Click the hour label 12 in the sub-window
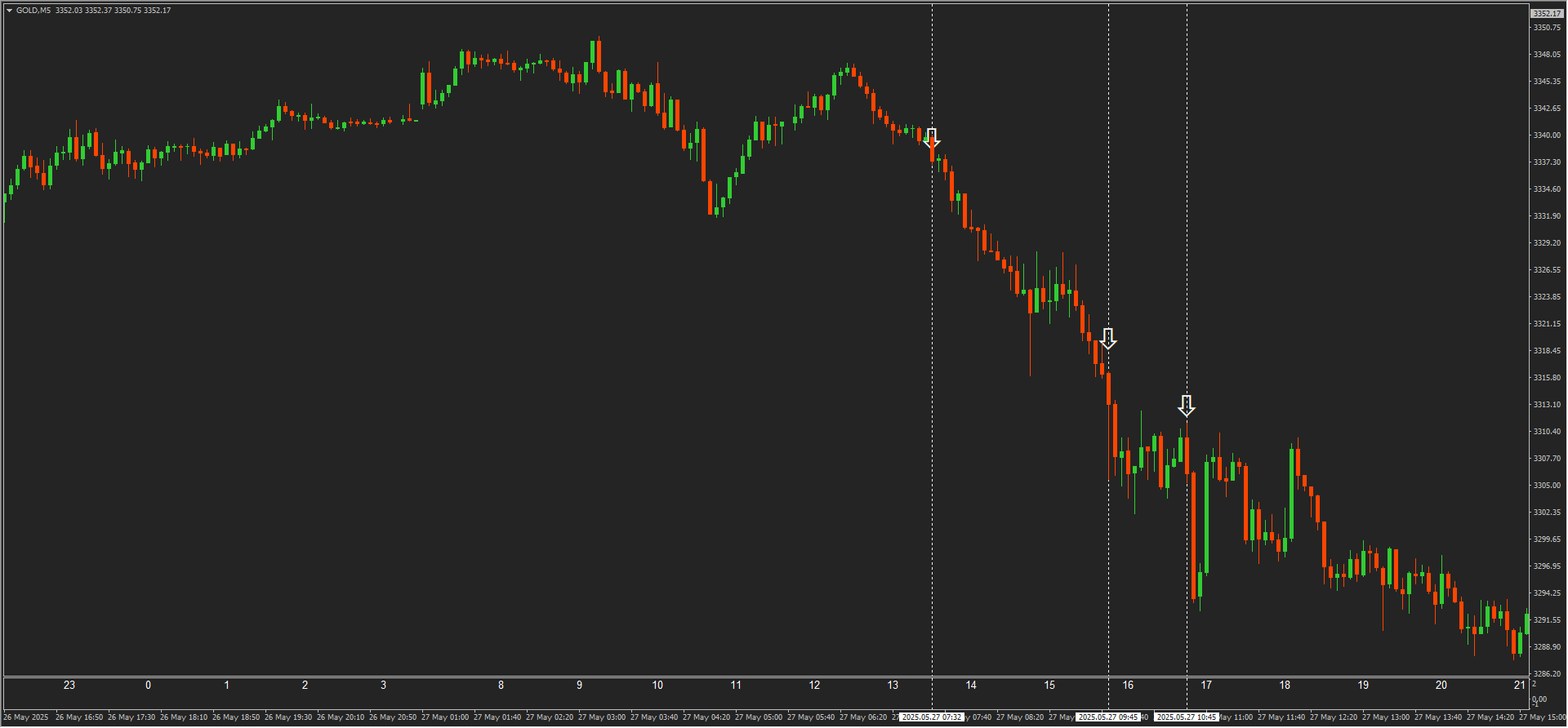Viewport: 1568px width, 728px height. click(814, 686)
